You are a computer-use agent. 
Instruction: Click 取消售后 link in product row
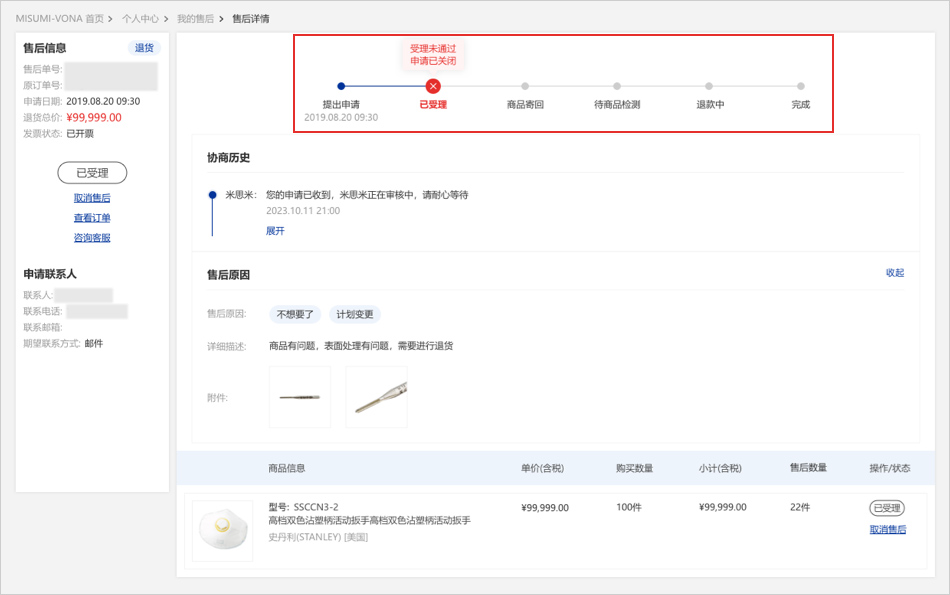pos(887,530)
